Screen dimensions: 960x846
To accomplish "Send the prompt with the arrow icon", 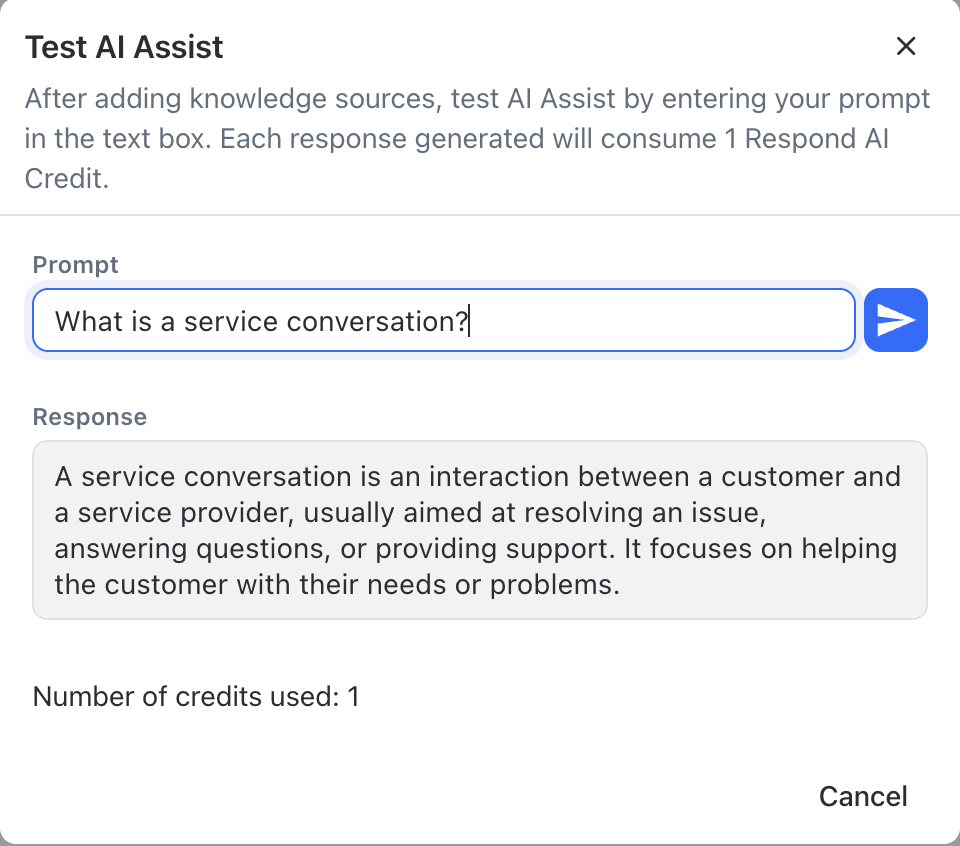I will (896, 320).
